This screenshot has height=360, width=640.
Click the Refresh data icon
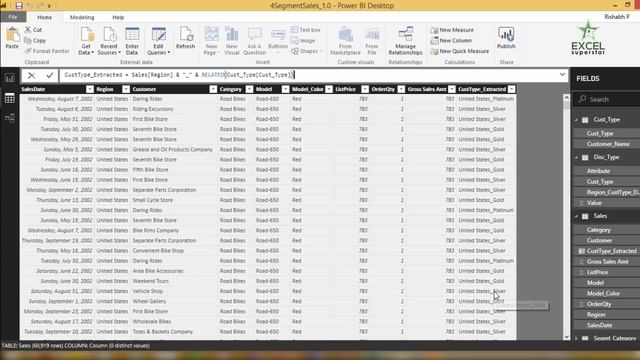pyautogui.click(x=186, y=38)
